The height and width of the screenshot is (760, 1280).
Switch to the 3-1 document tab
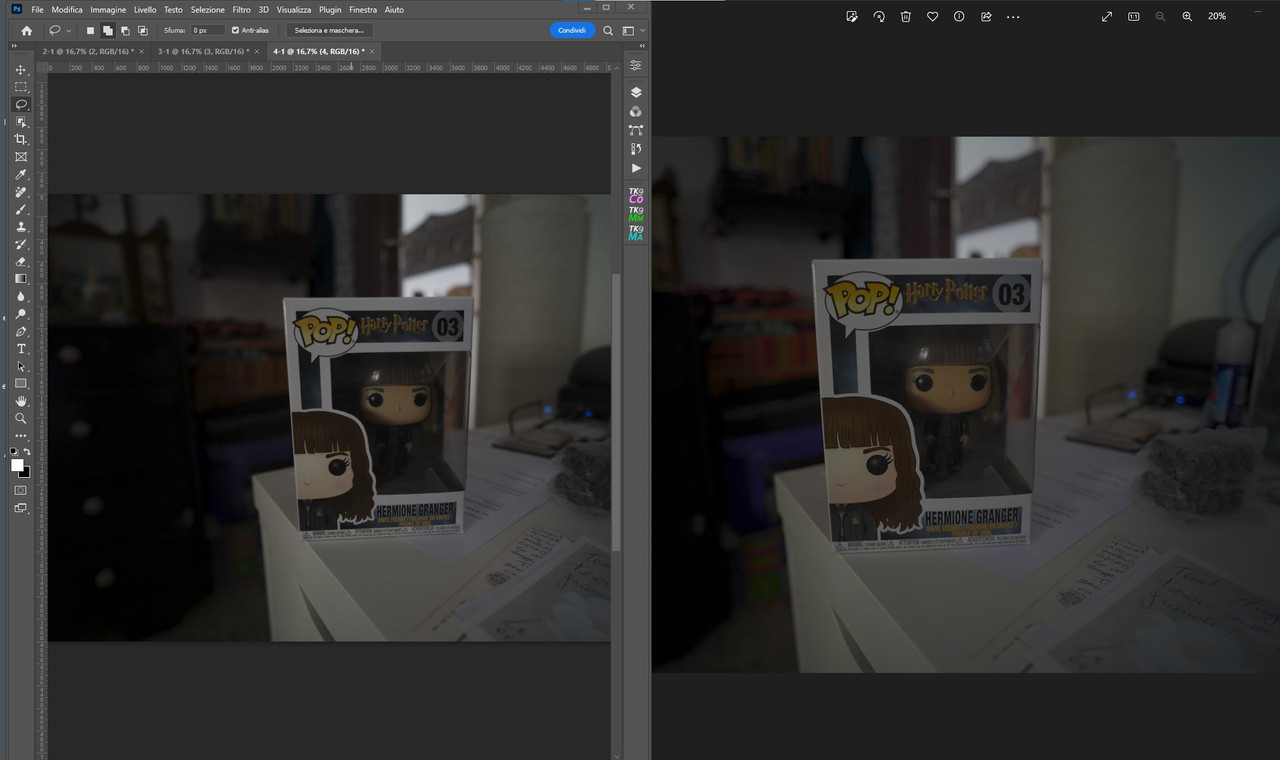pos(203,51)
